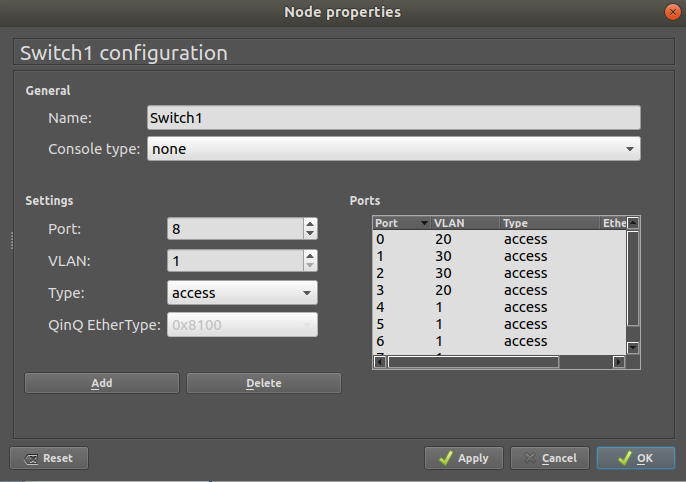Image resolution: width=686 pixels, height=482 pixels.
Task: Click the Reset button backspace icon
Action: (31, 459)
